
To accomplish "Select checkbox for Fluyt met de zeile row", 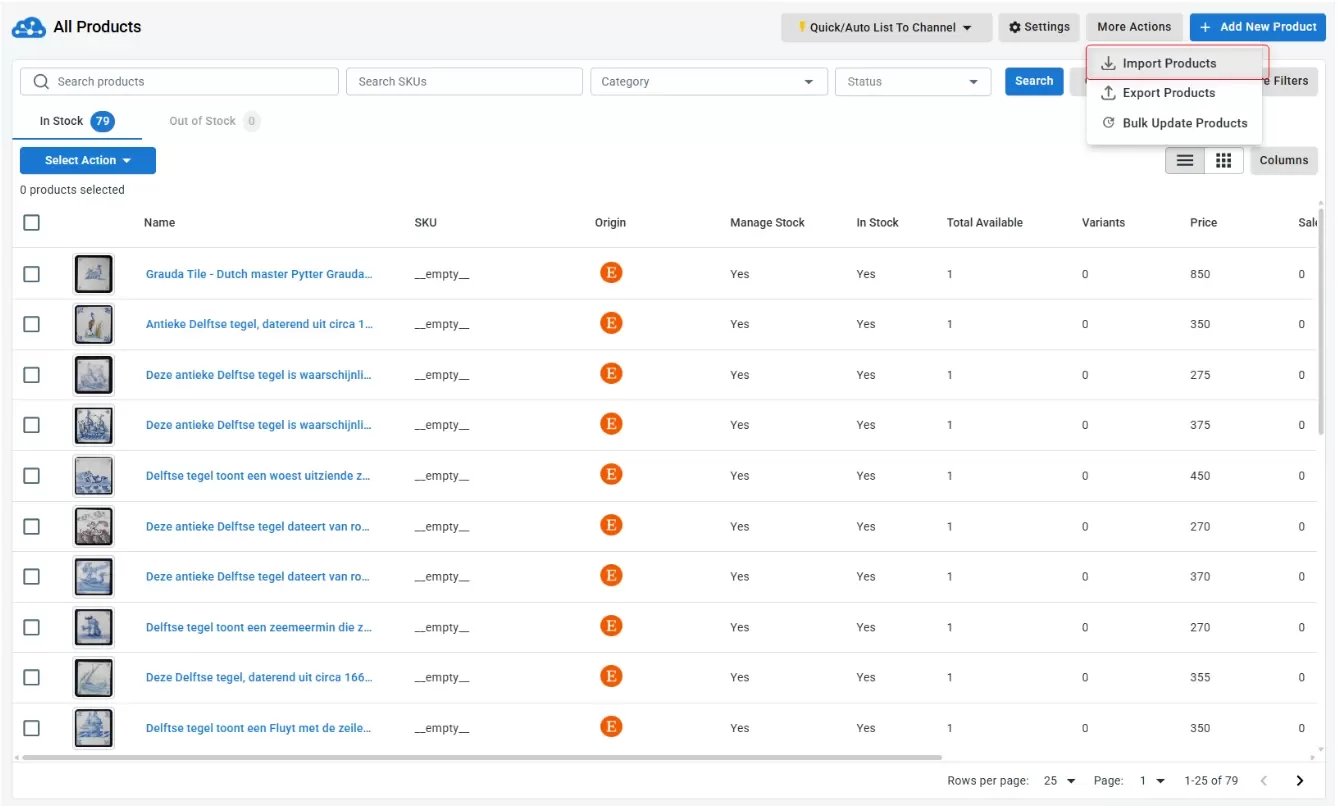I will (32, 728).
